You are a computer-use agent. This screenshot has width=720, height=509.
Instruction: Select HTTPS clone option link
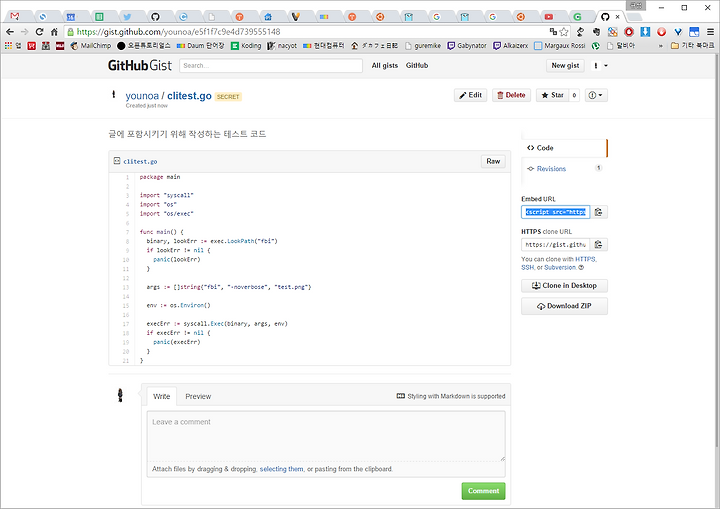click(x=585, y=259)
